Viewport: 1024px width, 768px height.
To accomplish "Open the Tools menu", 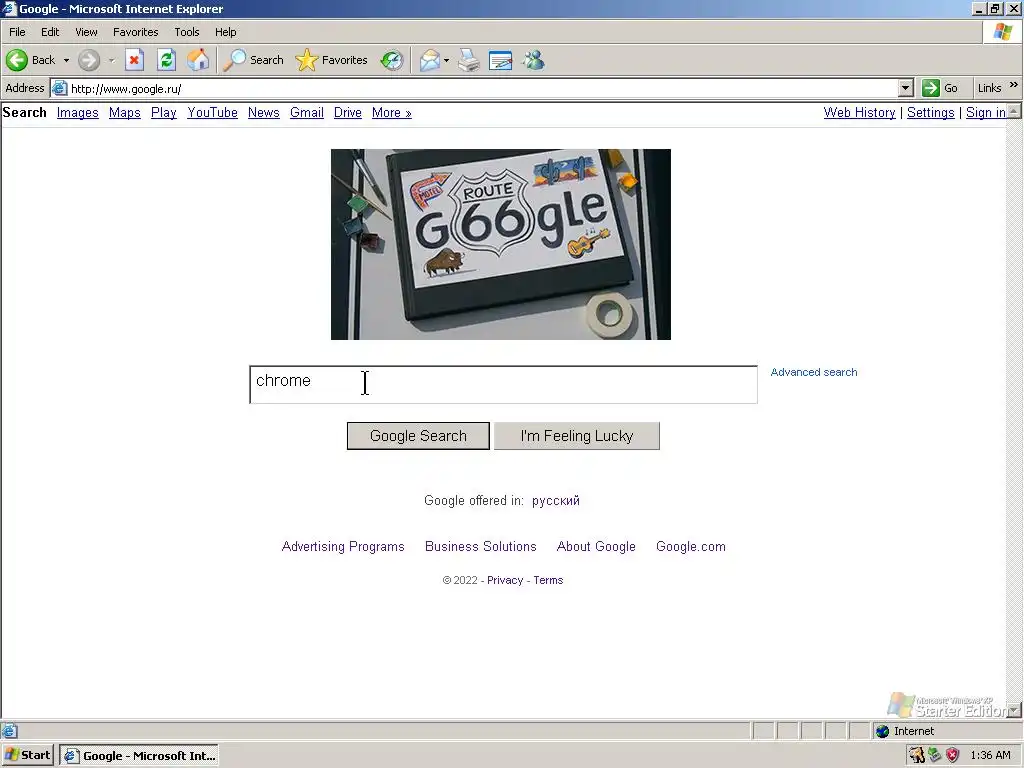I will [x=187, y=32].
